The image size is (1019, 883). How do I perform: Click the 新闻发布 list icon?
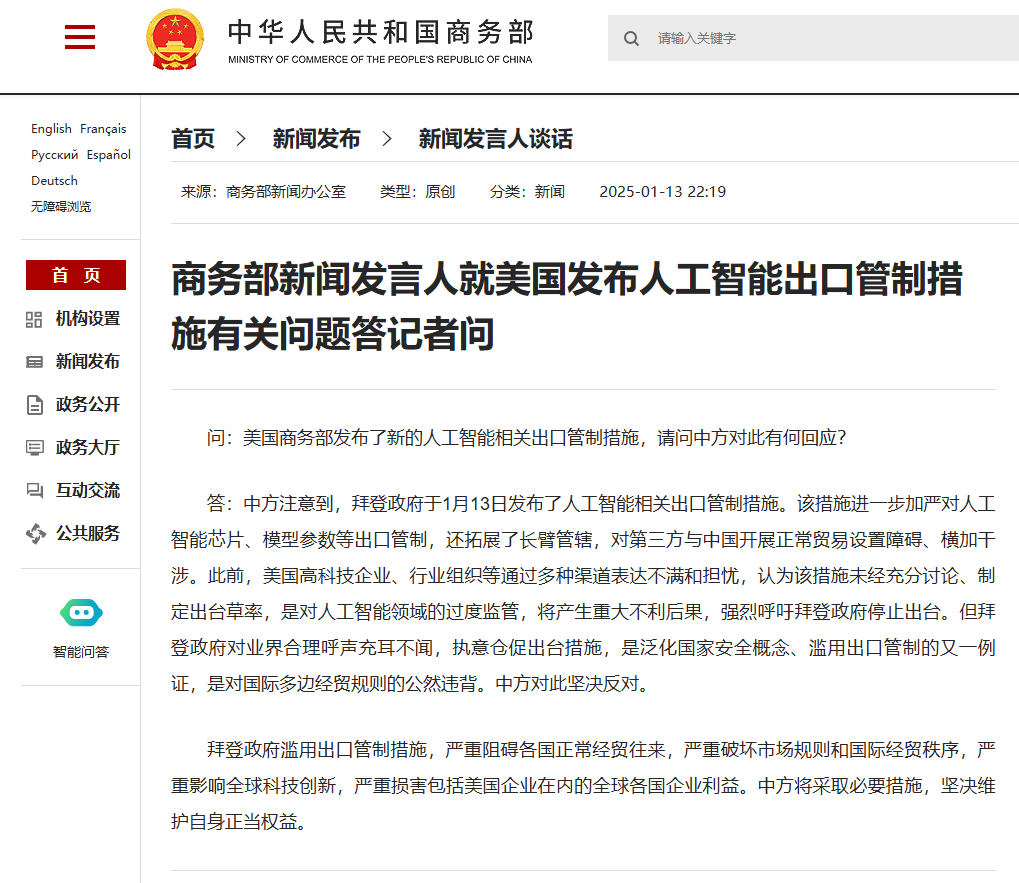coord(34,362)
